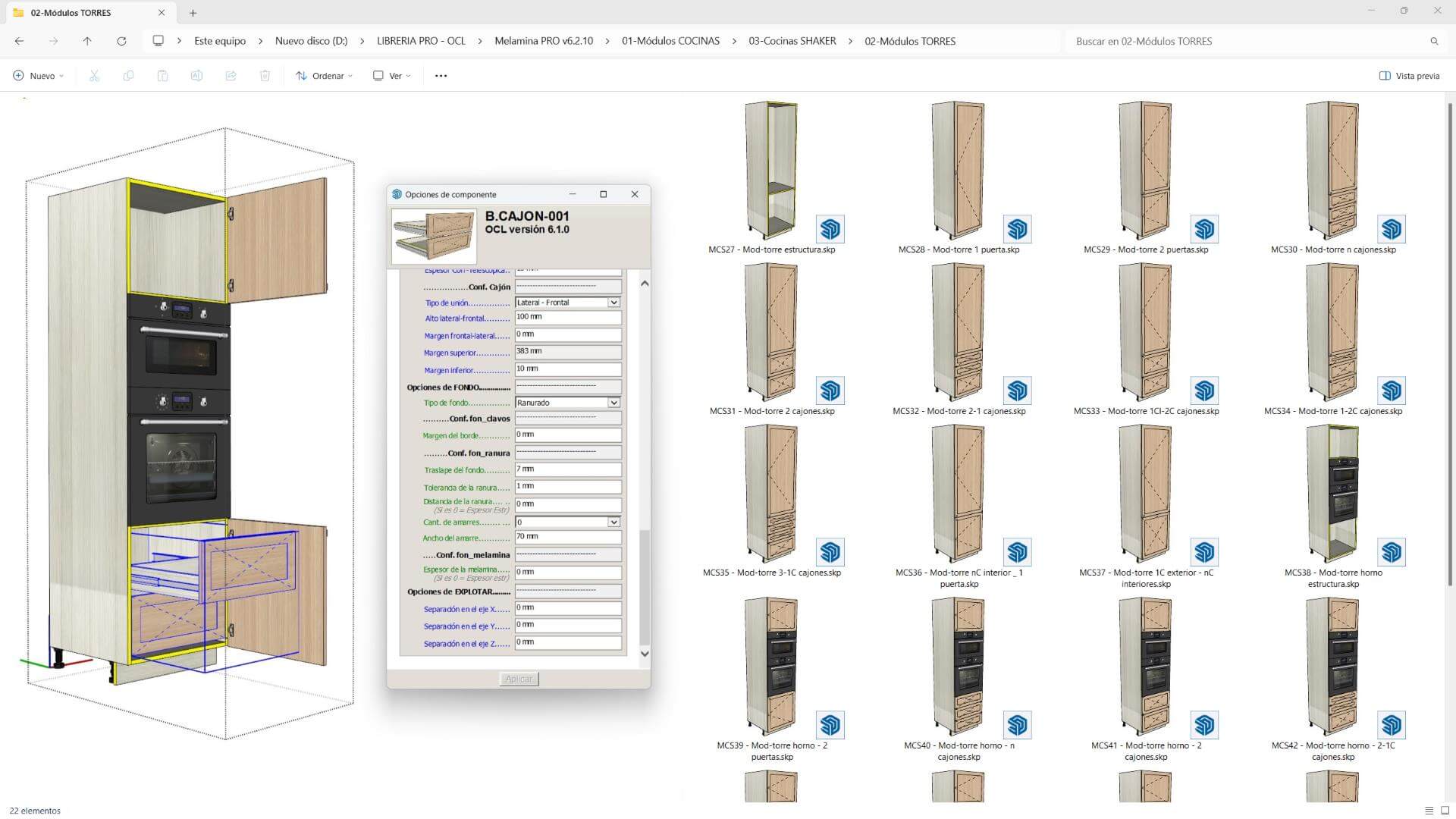The image size is (1456, 819).
Task: Click the Paste clipboard icon
Action: 162,76
